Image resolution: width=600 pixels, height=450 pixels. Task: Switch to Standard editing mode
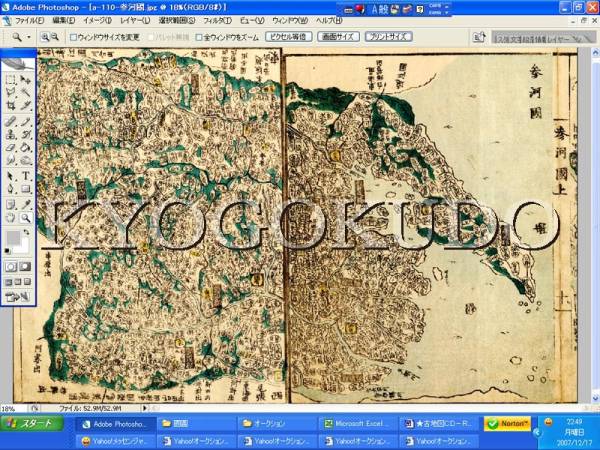coord(11,267)
